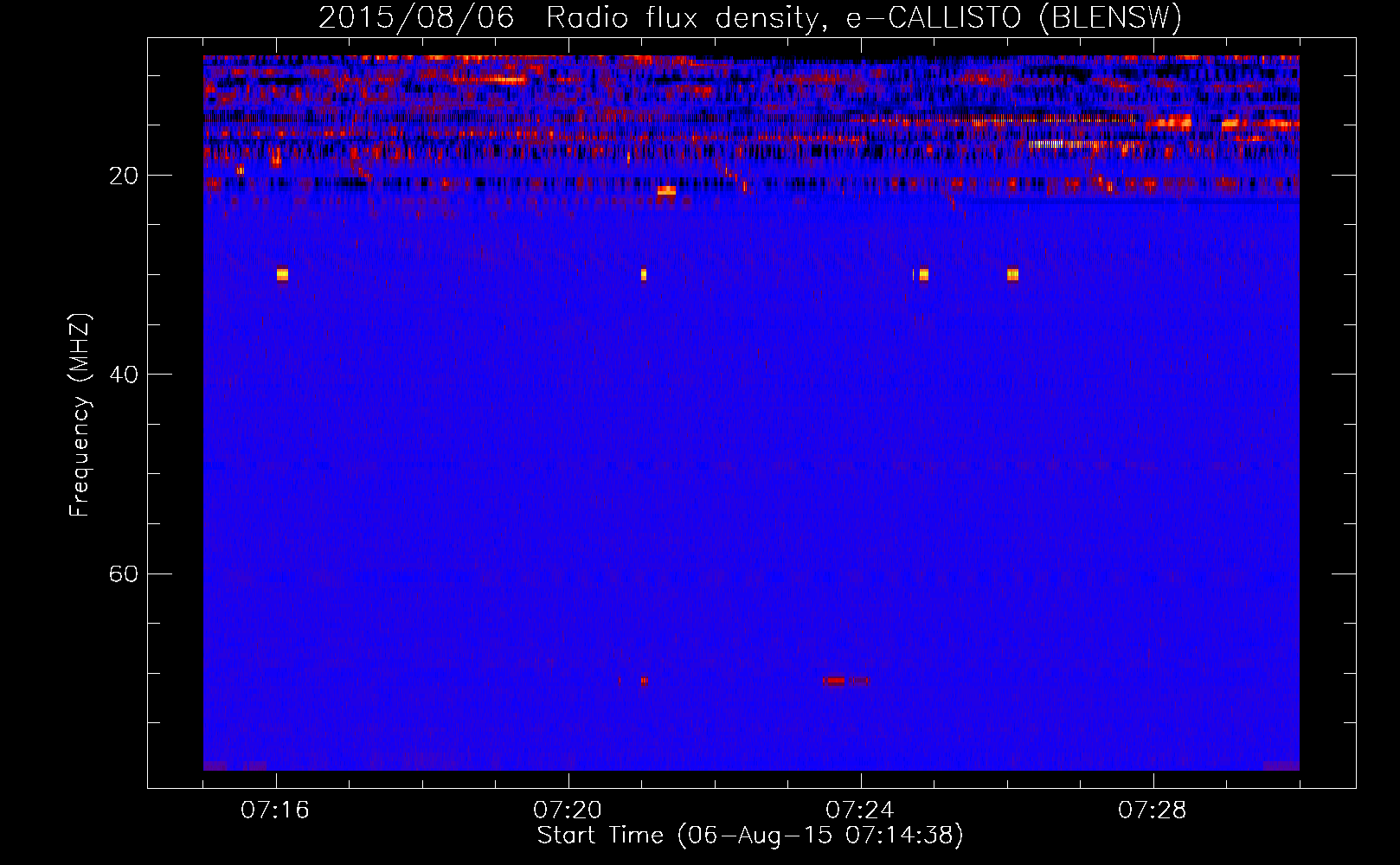Viewport: 1400px width, 865px height.
Task: Click the '07:20' time tick label
Action: tap(568, 811)
